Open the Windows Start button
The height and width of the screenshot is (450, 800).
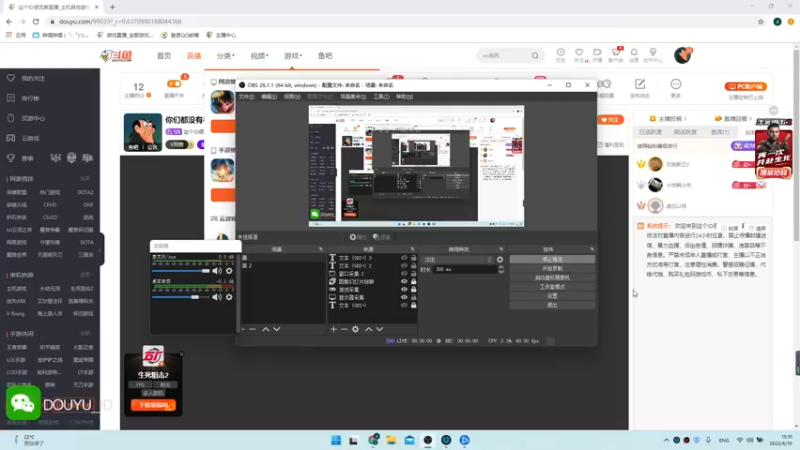(x=336, y=440)
